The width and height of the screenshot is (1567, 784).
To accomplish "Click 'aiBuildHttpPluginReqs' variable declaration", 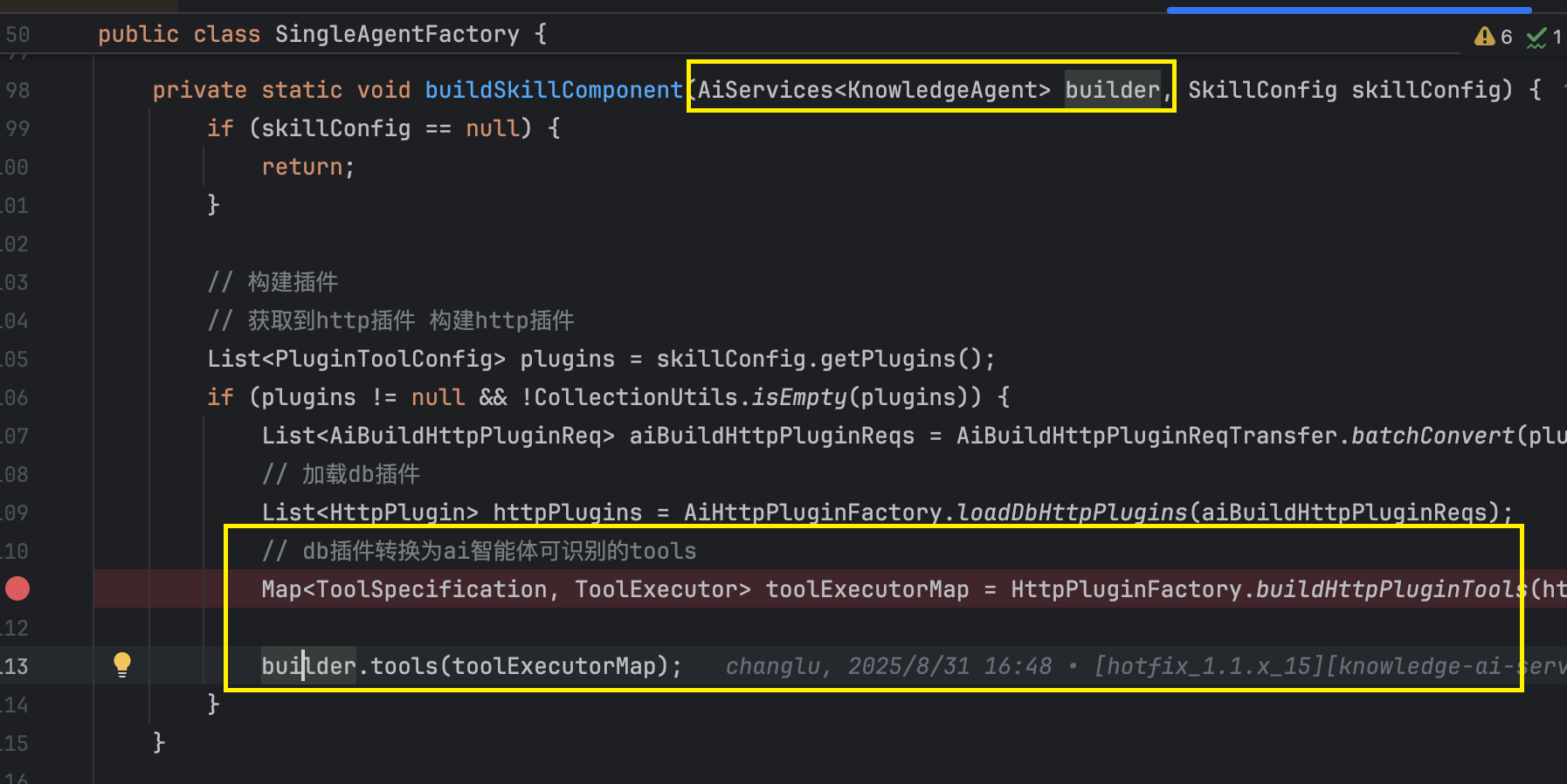I will tap(772, 436).
